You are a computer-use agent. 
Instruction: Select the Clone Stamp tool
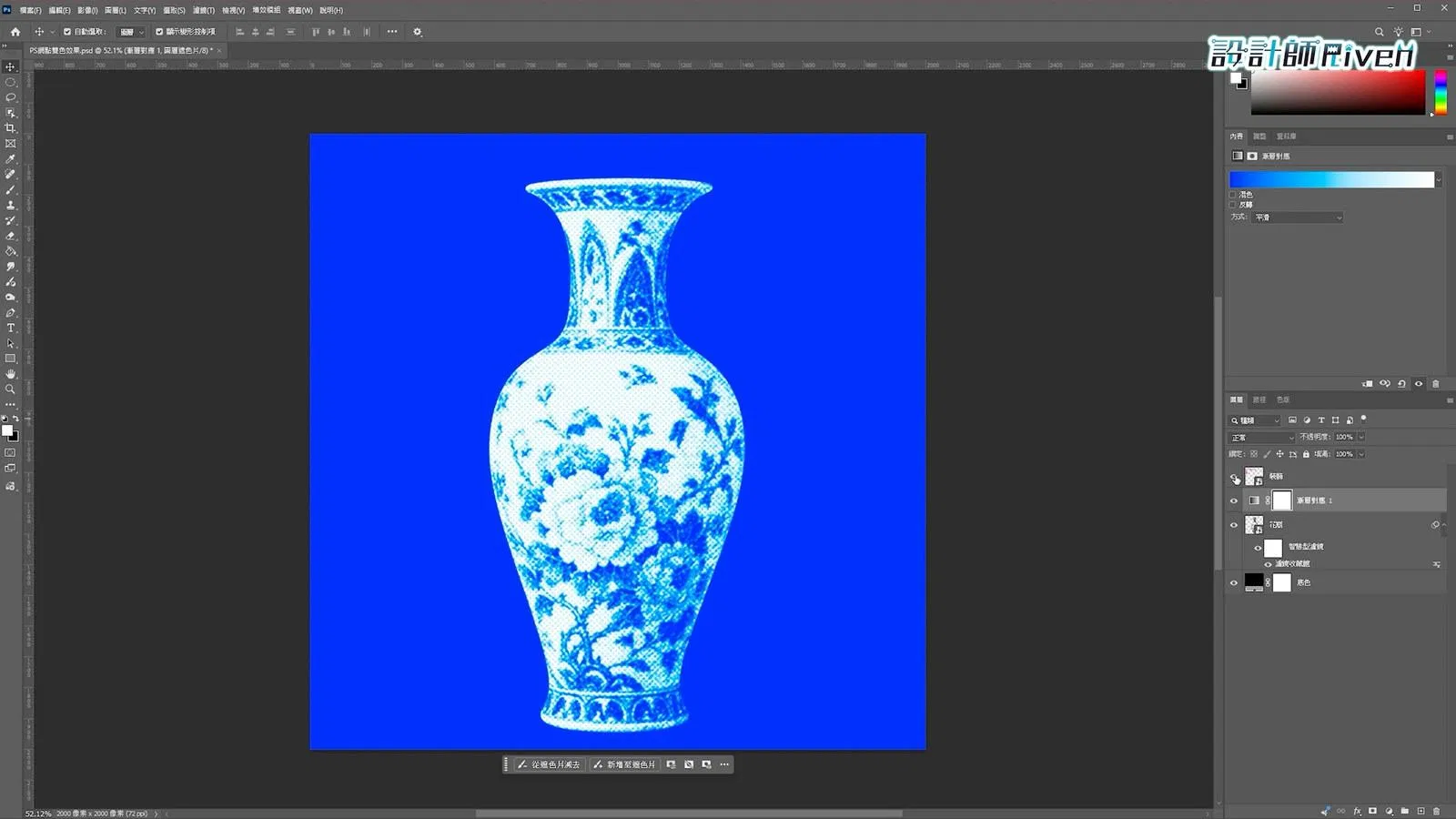(11, 205)
